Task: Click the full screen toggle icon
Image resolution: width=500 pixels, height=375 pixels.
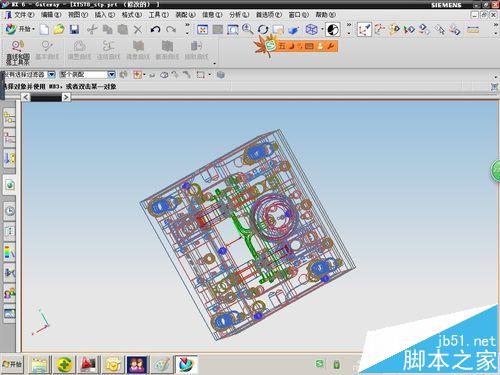Action: point(494,87)
